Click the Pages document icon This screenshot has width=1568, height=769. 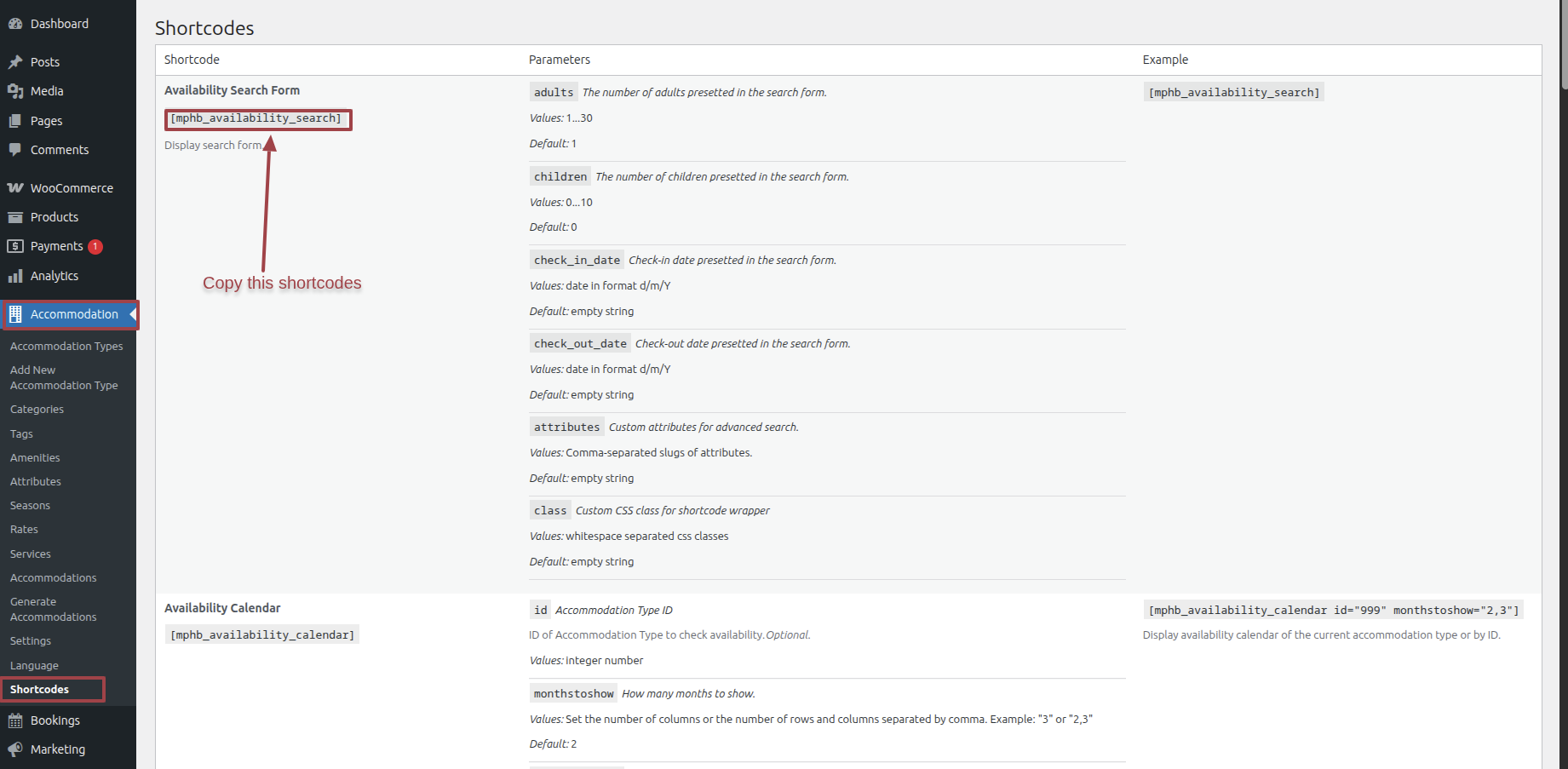click(x=15, y=121)
